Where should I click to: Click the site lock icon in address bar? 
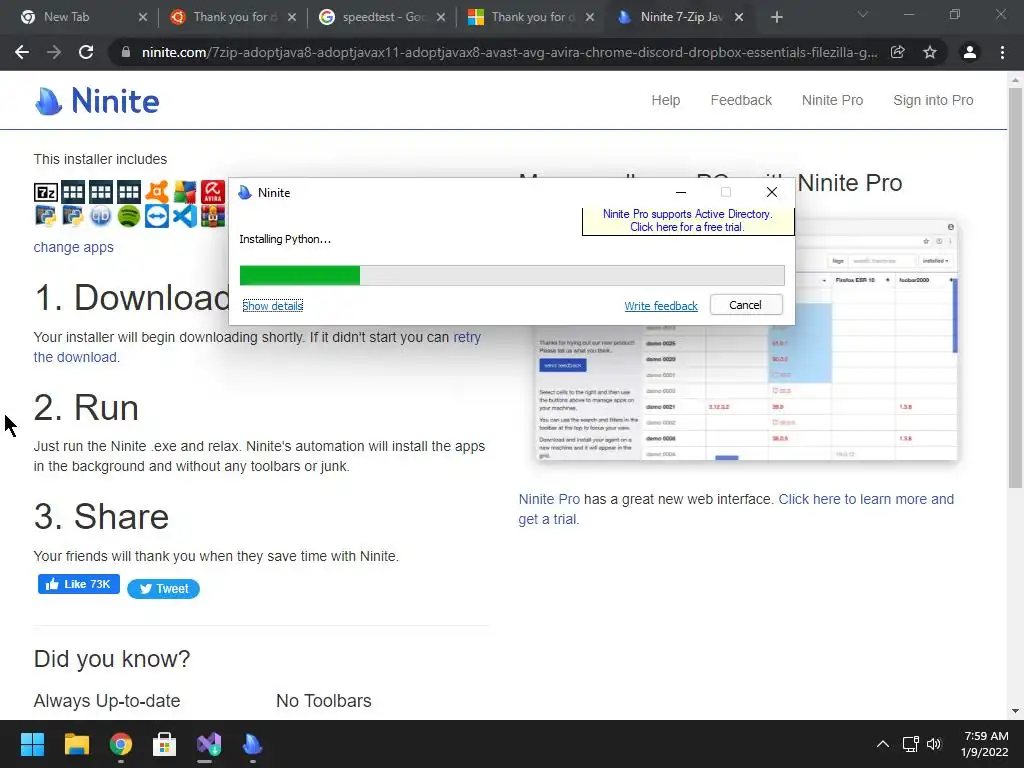coord(126,52)
